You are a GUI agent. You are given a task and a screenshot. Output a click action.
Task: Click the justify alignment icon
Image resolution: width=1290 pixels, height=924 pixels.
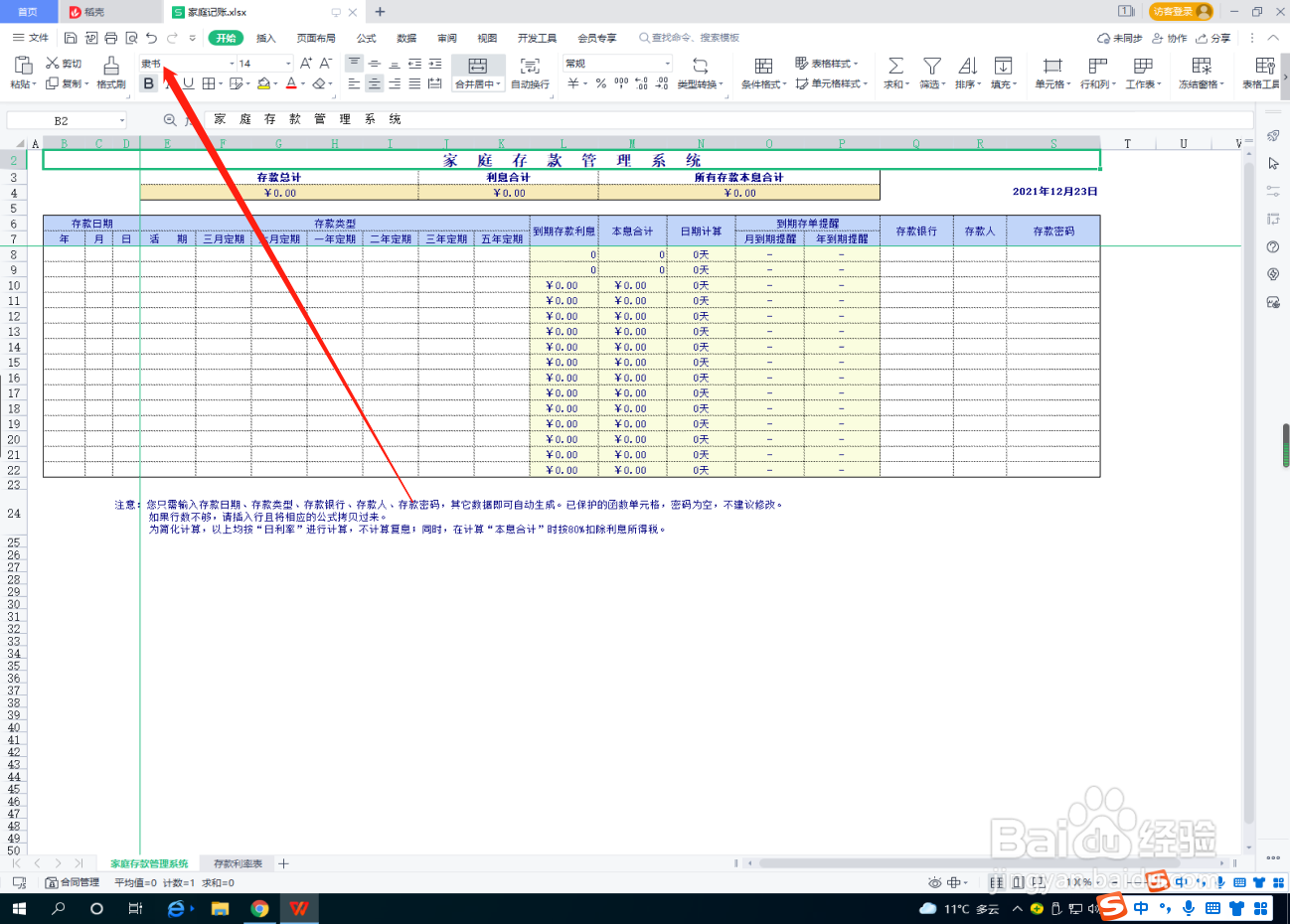414,84
